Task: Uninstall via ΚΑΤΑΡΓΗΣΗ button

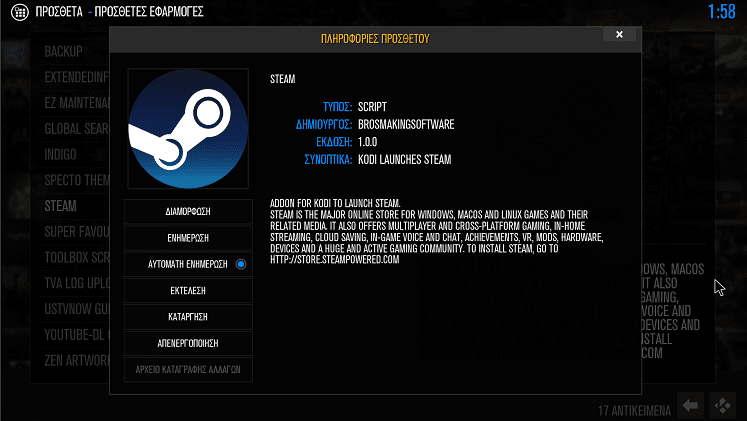Action: click(x=188, y=317)
